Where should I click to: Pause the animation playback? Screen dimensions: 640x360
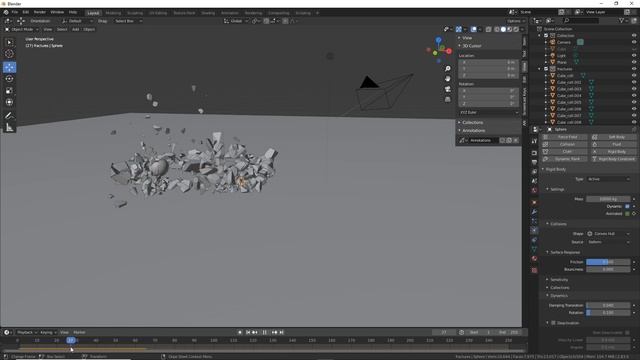[x=264, y=332]
